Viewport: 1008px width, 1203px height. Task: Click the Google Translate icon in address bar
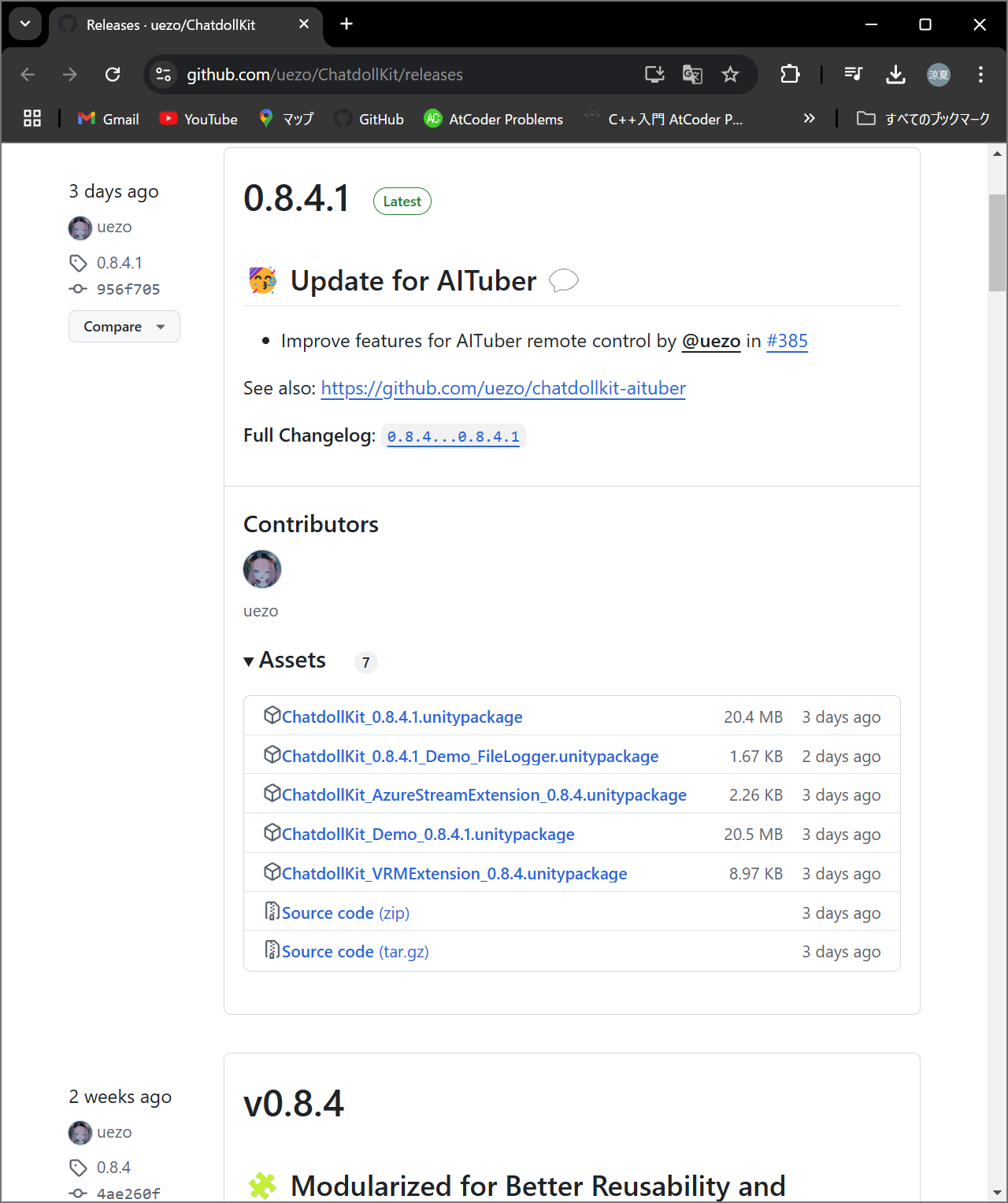click(x=692, y=75)
